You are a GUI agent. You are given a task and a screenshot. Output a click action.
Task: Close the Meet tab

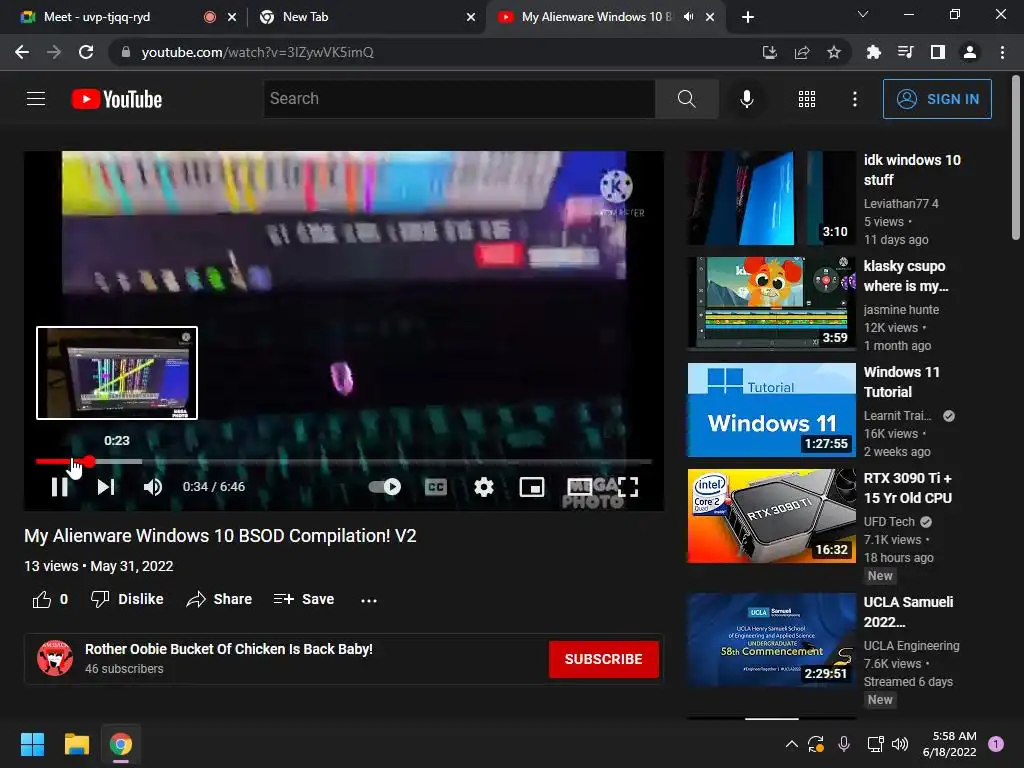coord(232,18)
